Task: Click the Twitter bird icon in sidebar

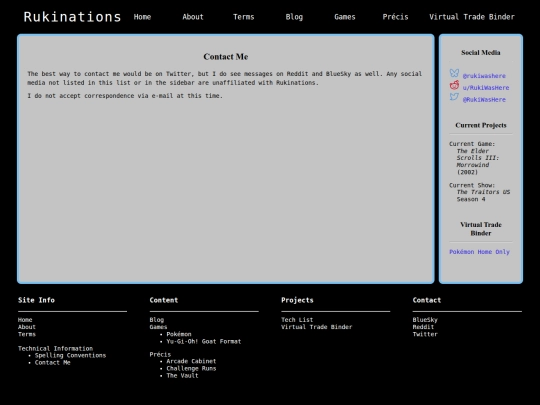Action: (x=454, y=97)
